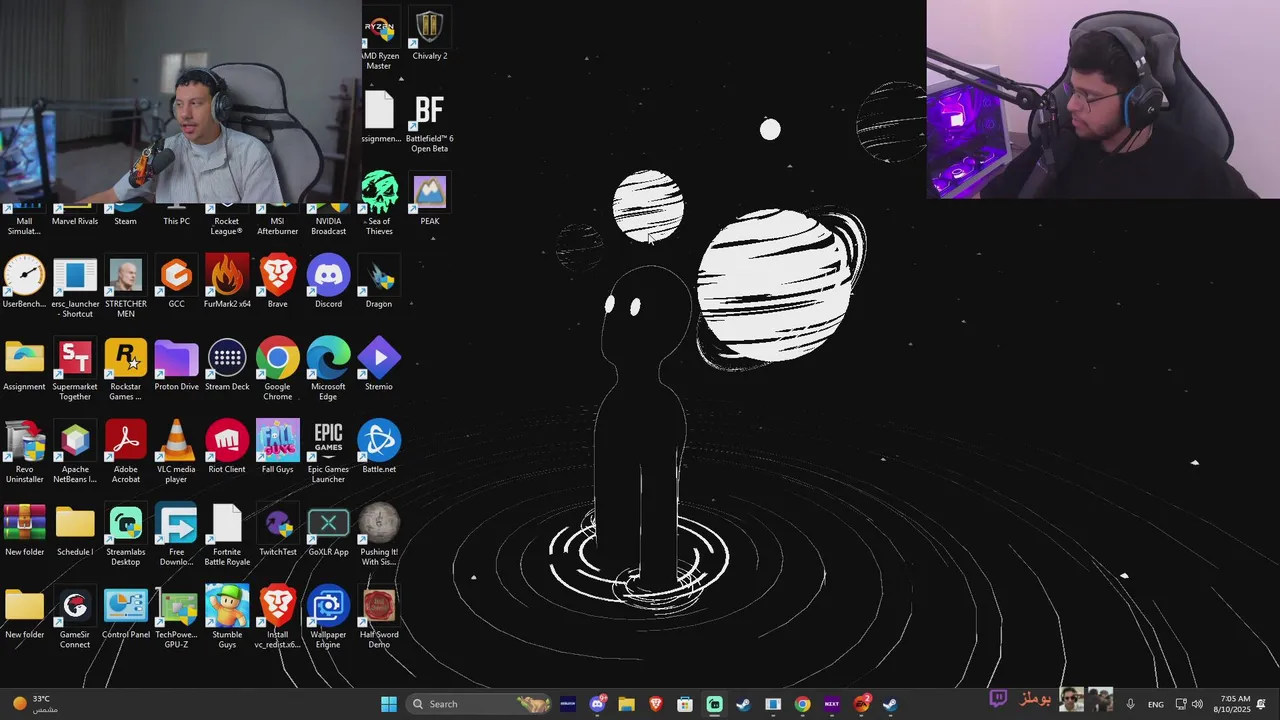Open Rockstar Games launcher icon
The height and width of the screenshot is (720, 1280).
pyautogui.click(x=126, y=370)
